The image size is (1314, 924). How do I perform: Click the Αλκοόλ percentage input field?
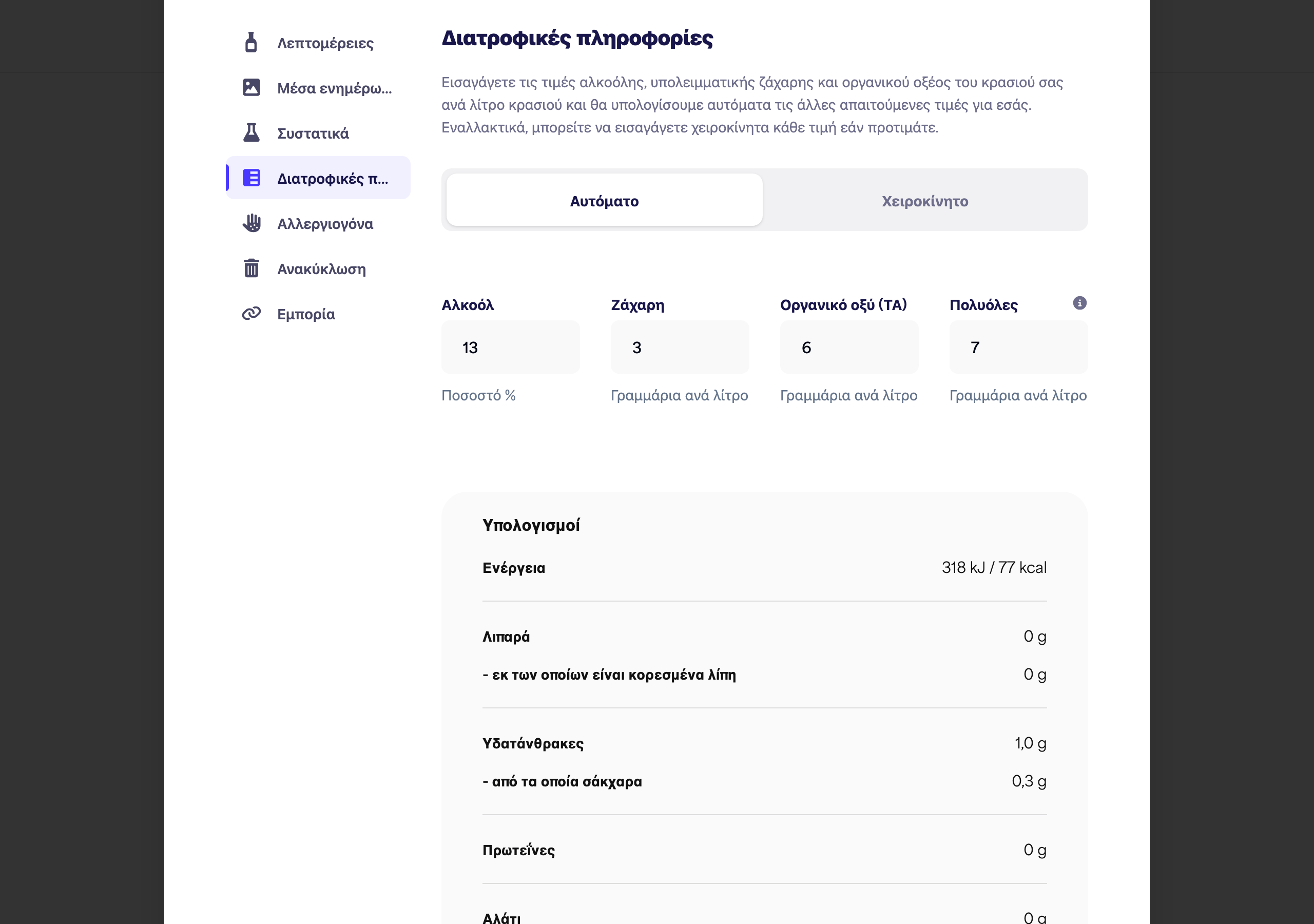[511, 347]
